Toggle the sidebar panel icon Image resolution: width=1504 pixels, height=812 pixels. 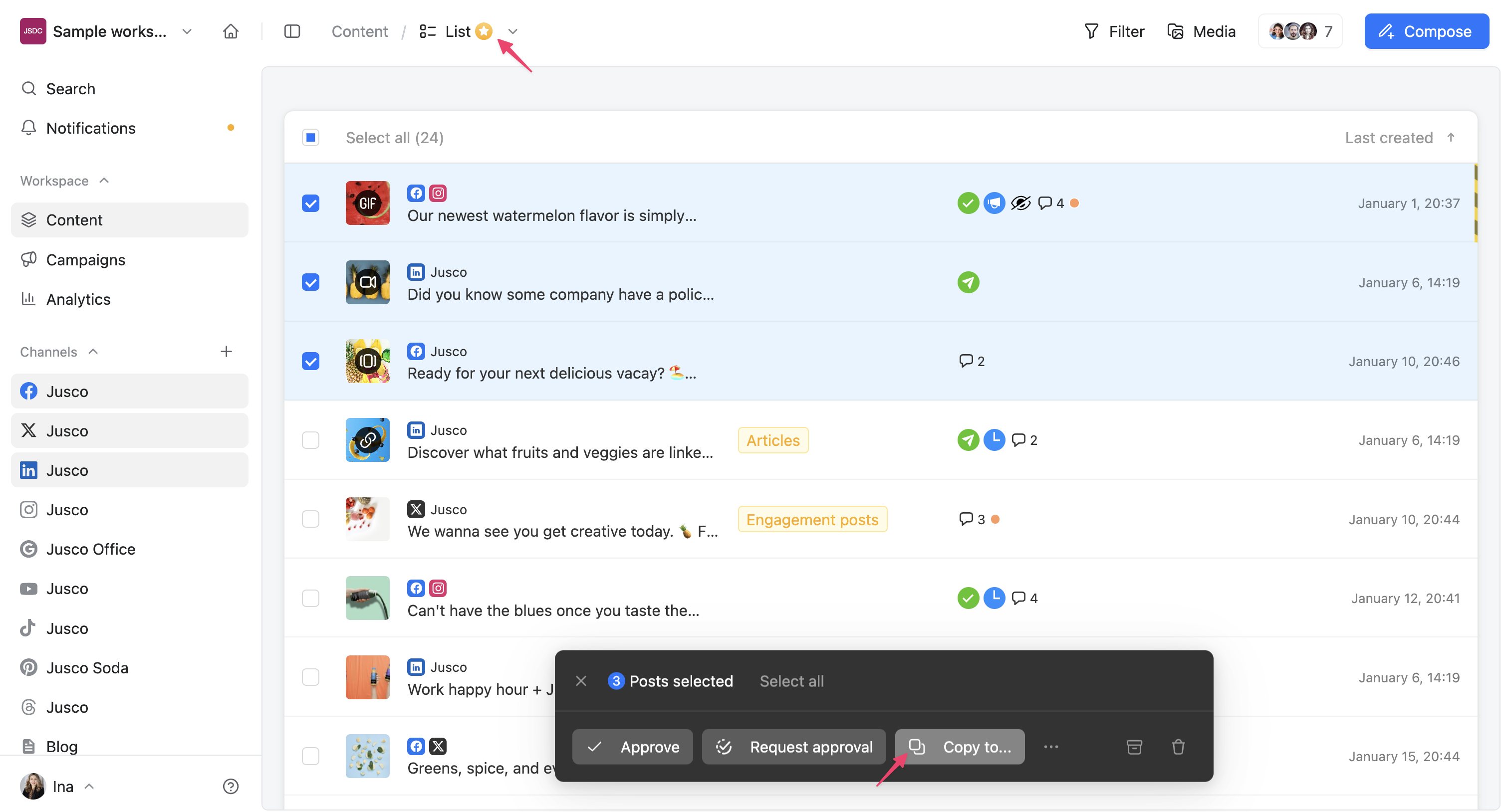point(292,31)
